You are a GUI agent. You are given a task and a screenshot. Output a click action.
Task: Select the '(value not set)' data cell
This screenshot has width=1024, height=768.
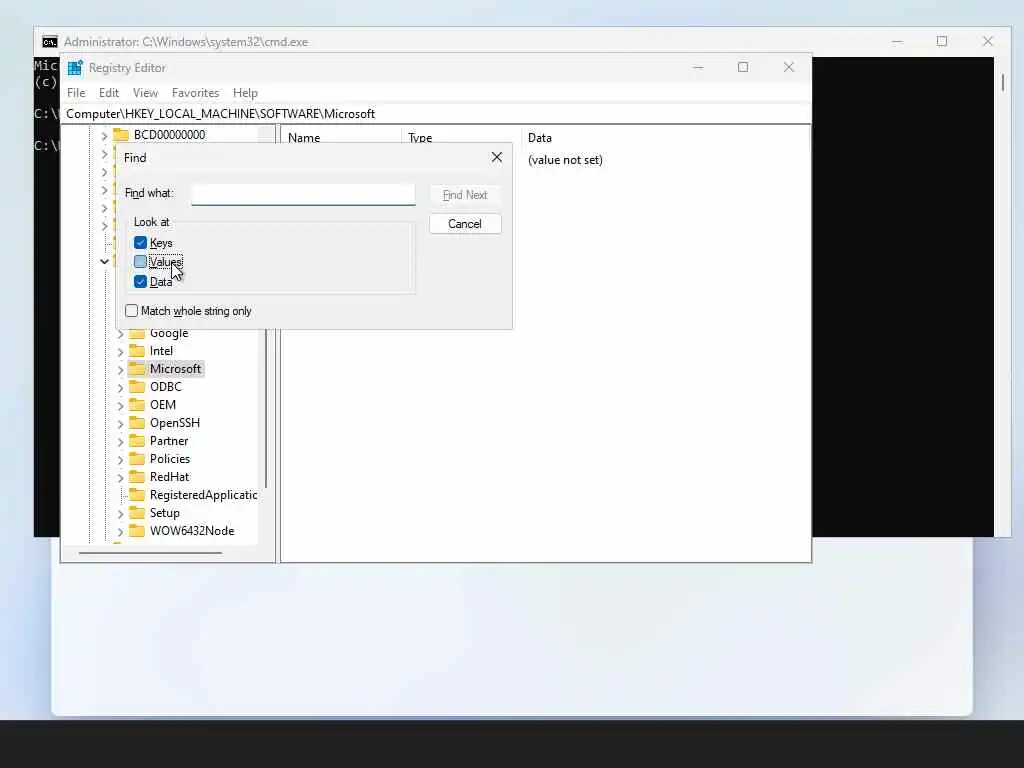coord(565,160)
